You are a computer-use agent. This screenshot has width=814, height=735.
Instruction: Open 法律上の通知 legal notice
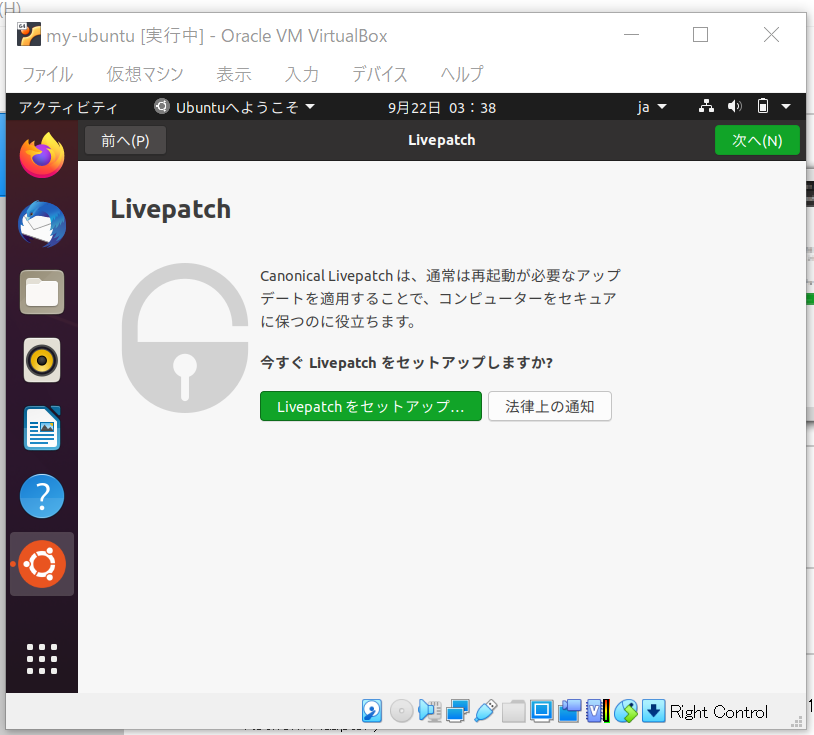click(550, 406)
